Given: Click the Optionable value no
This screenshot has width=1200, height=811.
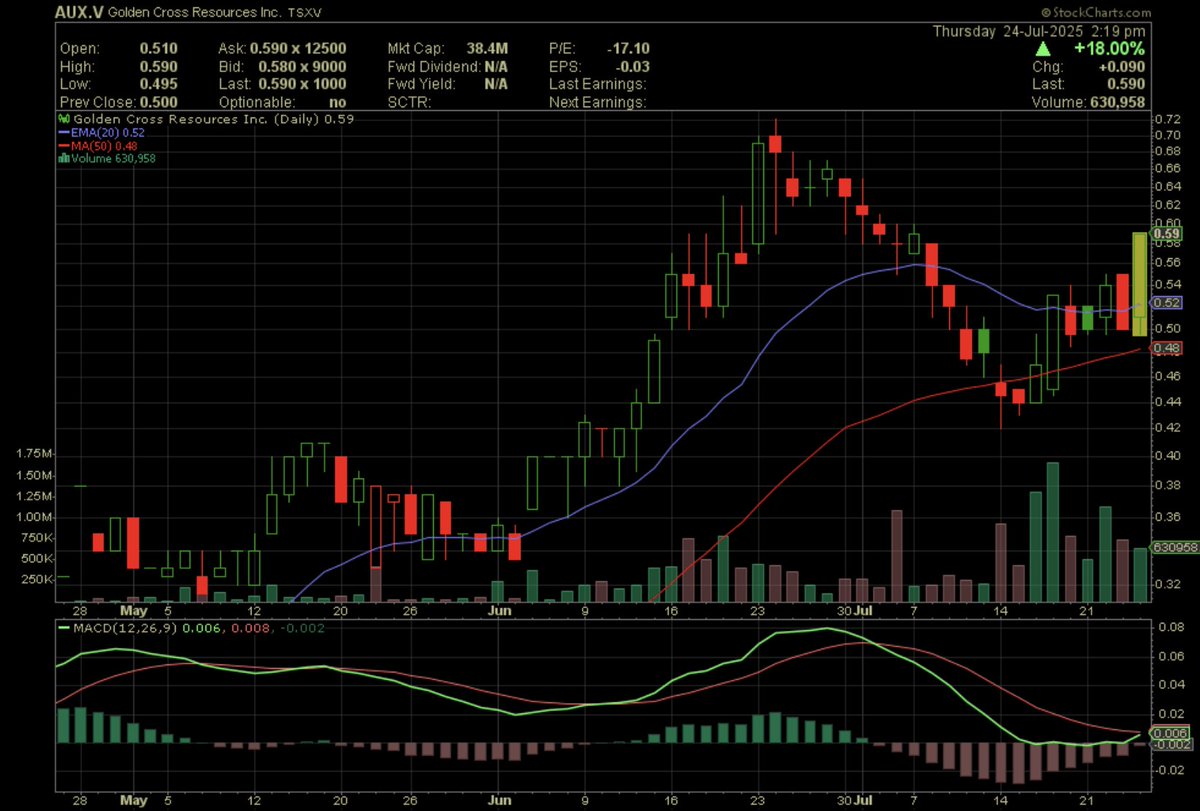Looking at the screenshot, I should click(x=338, y=102).
